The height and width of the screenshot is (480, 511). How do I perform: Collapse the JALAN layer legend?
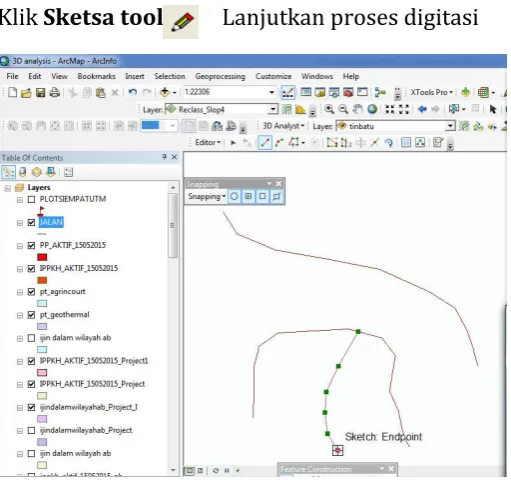coord(20,223)
